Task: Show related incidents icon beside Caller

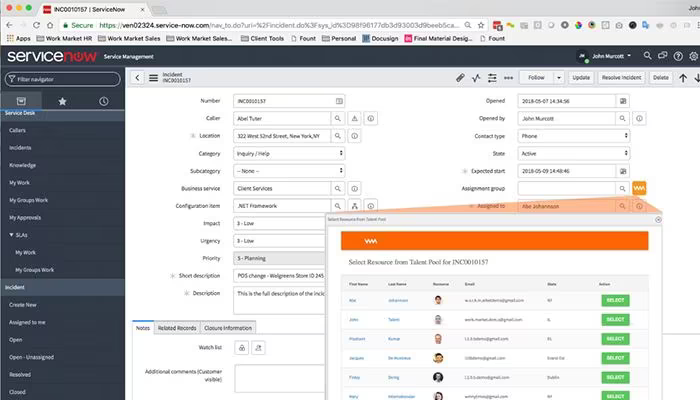Action: point(354,118)
